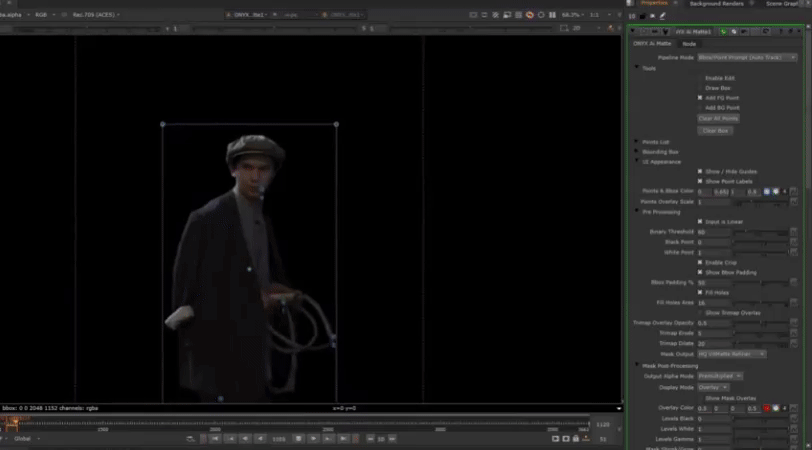Click the Black Point value field

point(714,242)
